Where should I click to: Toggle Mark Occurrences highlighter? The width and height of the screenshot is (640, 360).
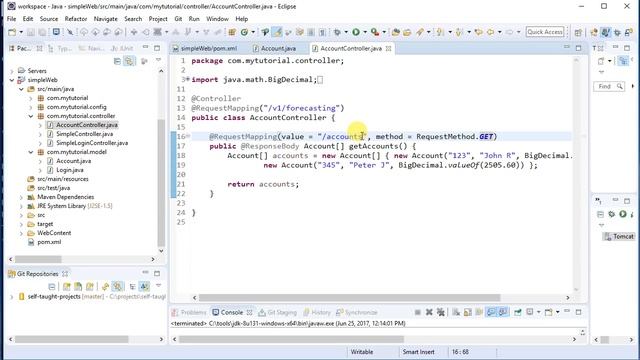click(277, 32)
